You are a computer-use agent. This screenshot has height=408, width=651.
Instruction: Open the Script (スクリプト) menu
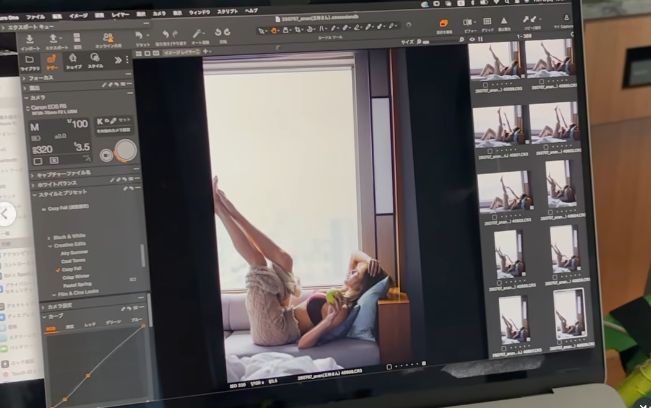(x=228, y=12)
